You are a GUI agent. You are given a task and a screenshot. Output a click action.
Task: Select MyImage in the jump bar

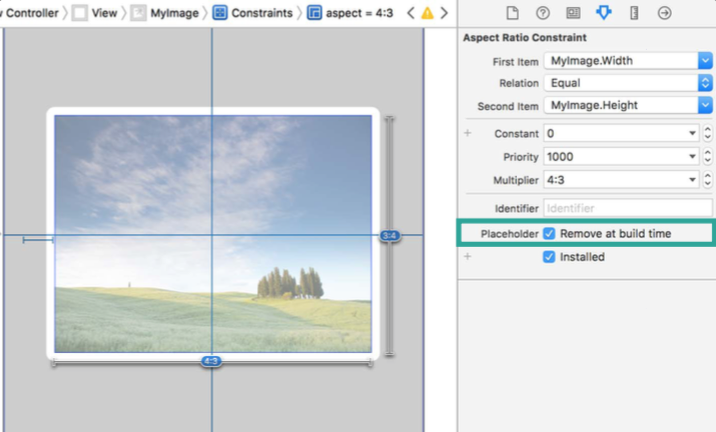pos(166,13)
